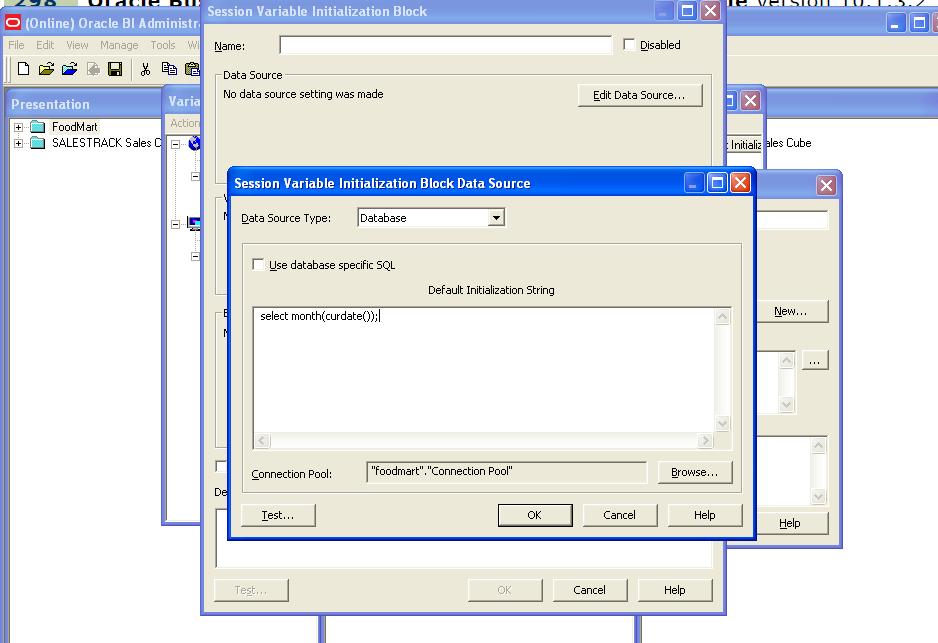Maximize the Data Source dialog
Viewport: 938px width, 643px height.
[x=717, y=182]
